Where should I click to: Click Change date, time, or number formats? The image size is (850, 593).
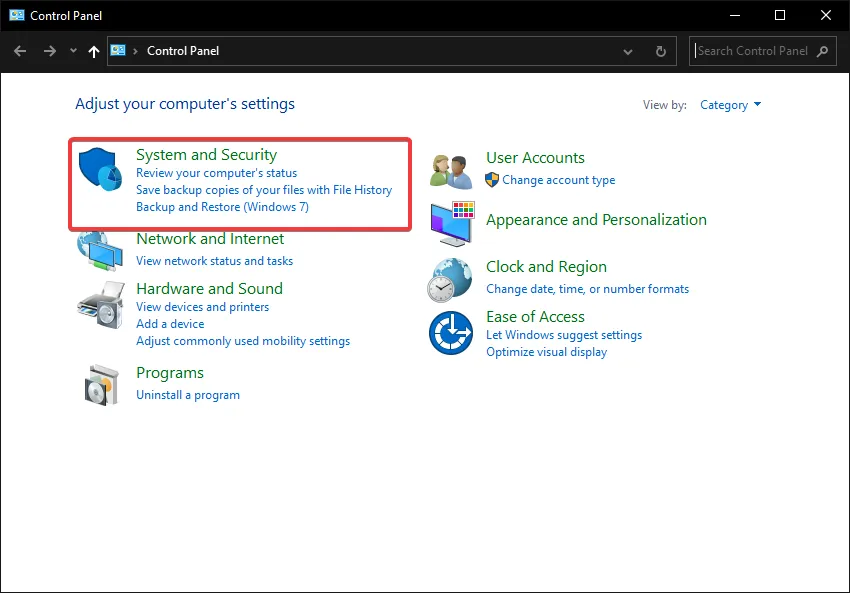pos(587,289)
